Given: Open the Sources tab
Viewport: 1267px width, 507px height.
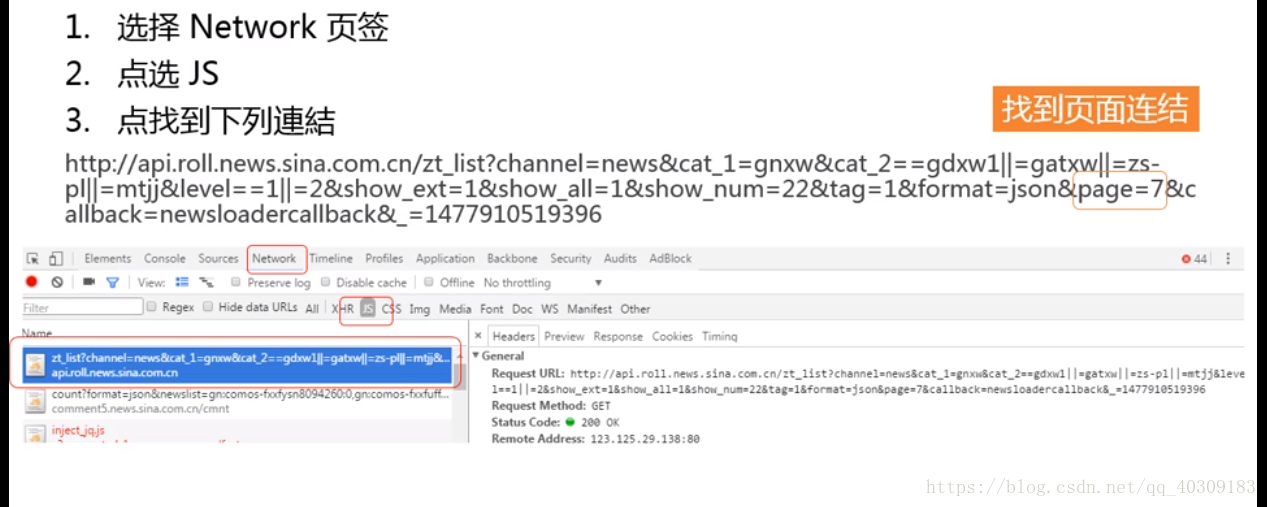Looking at the screenshot, I should pos(218,258).
